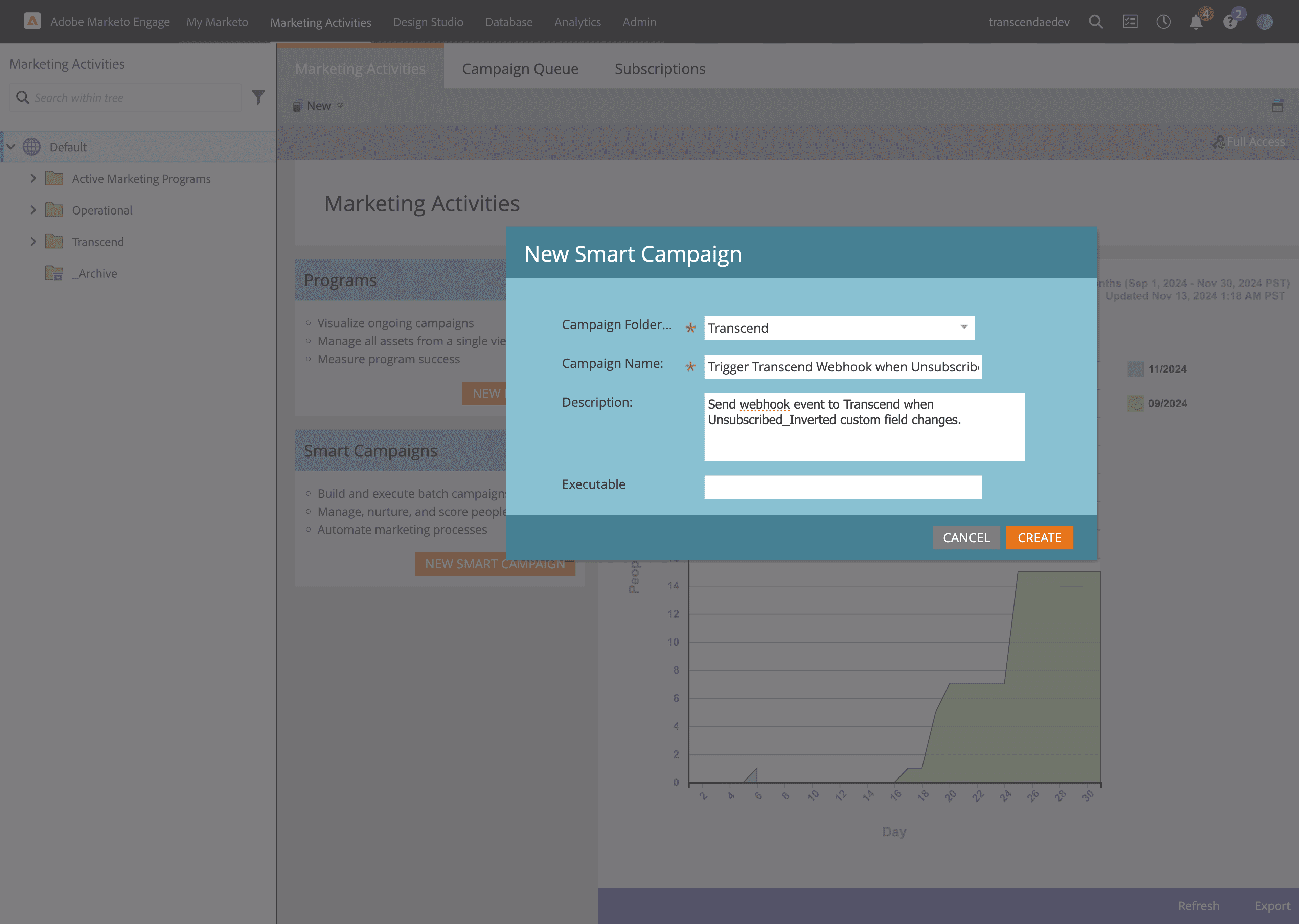Switch to the Campaign Queue tab
Screen dimensions: 1299x924
tap(520, 68)
